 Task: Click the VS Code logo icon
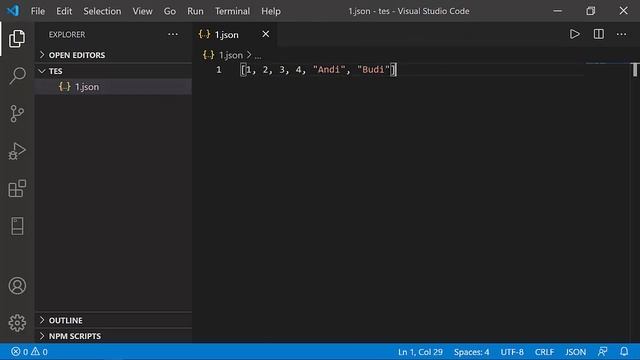[13, 11]
